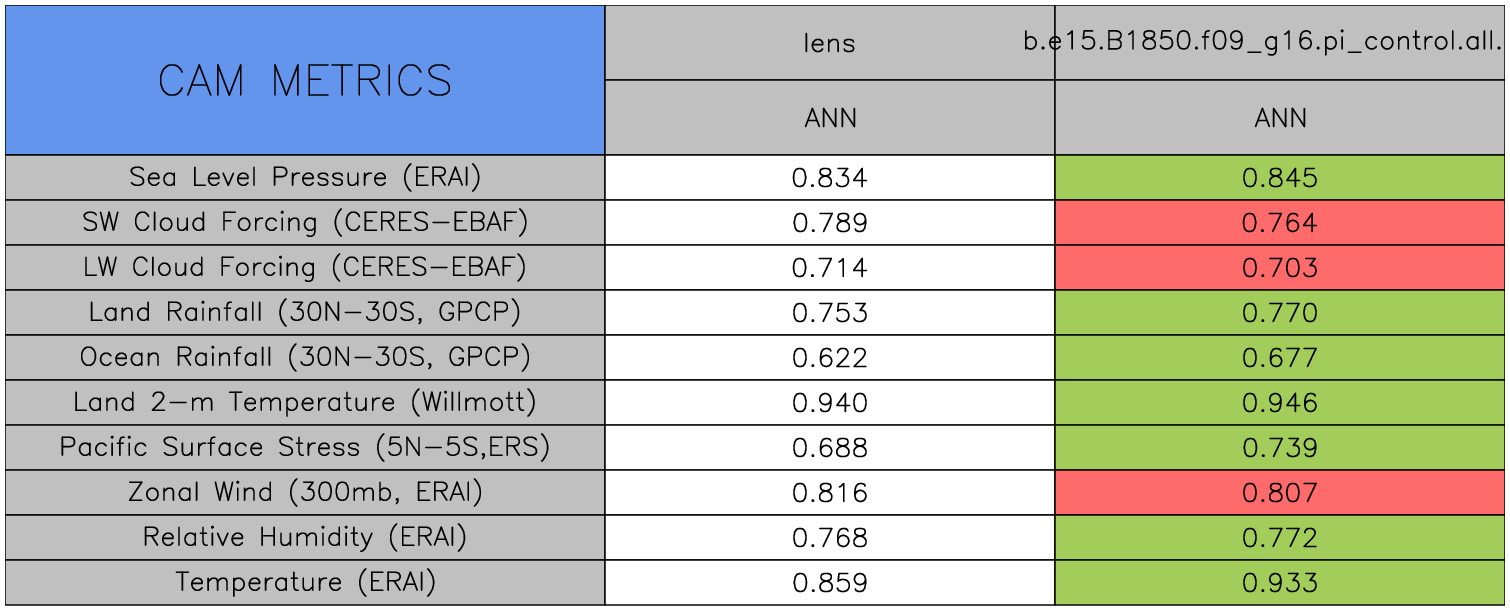Click the green cell showing 0.933
This screenshot has width=1510, height=611.
[x=1280, y=583]
